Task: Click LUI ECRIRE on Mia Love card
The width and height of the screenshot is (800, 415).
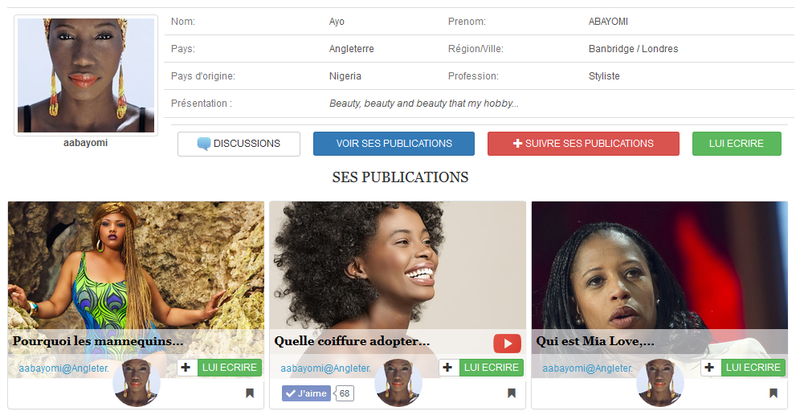Action: click(753, 368)
